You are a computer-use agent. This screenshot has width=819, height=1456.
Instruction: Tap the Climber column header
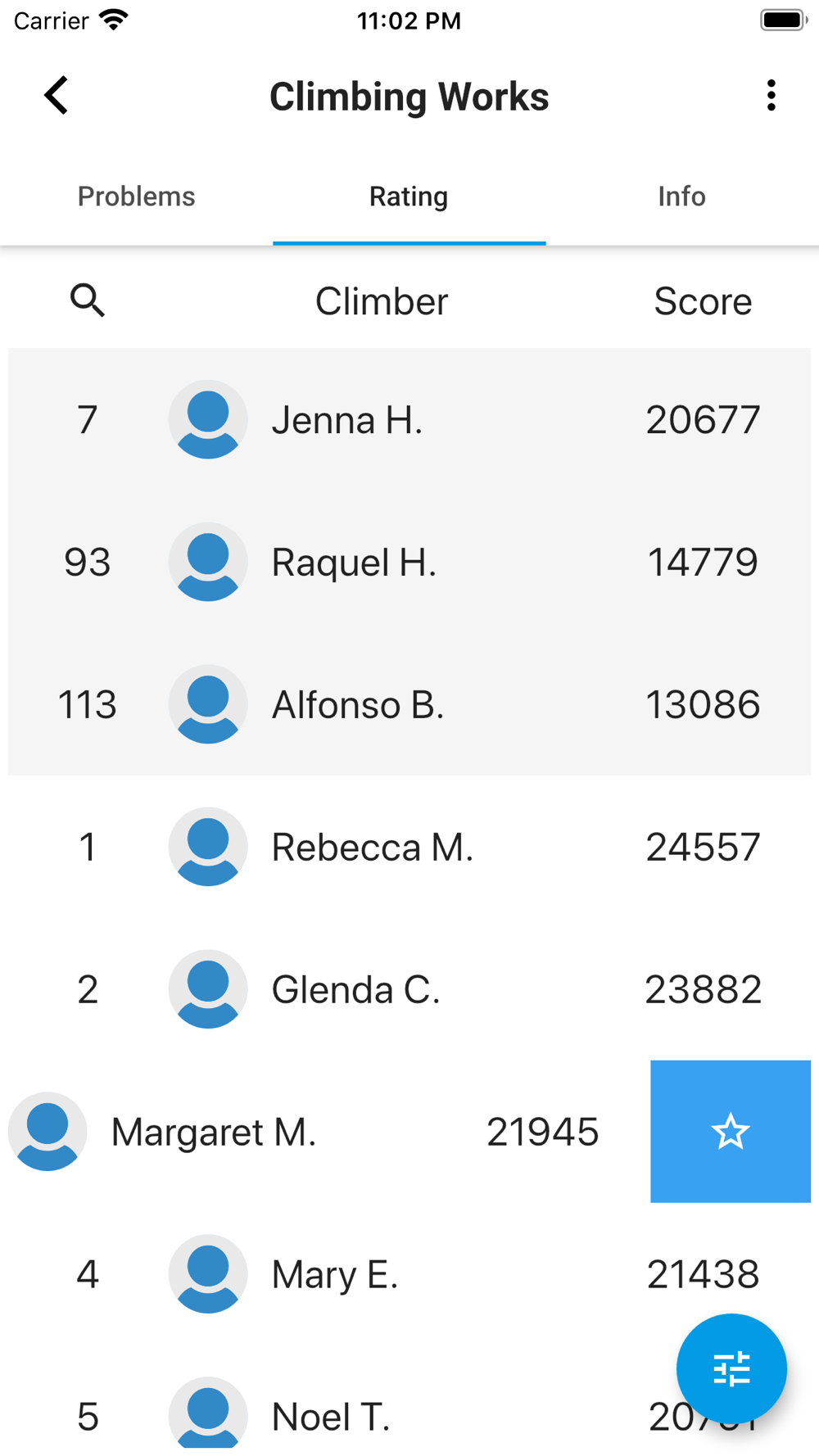pos(382,301)
